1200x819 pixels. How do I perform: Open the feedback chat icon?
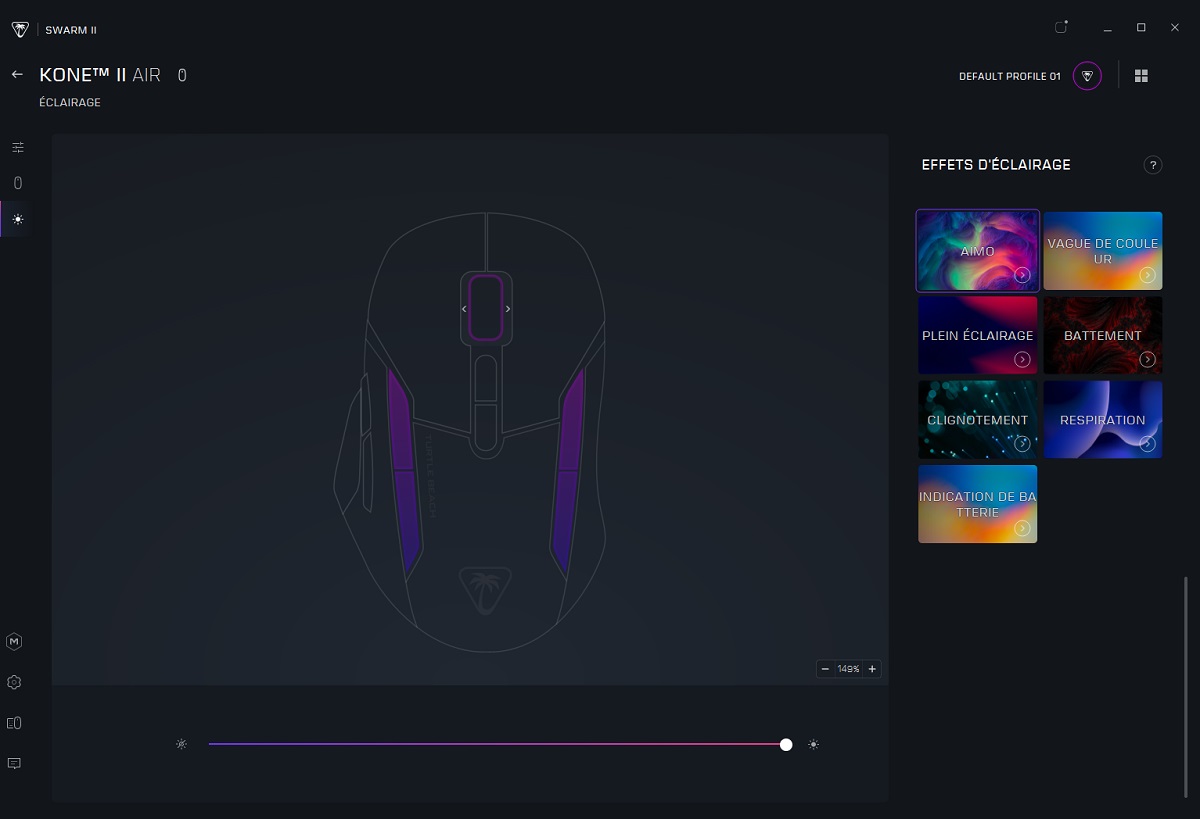point(14,764)
